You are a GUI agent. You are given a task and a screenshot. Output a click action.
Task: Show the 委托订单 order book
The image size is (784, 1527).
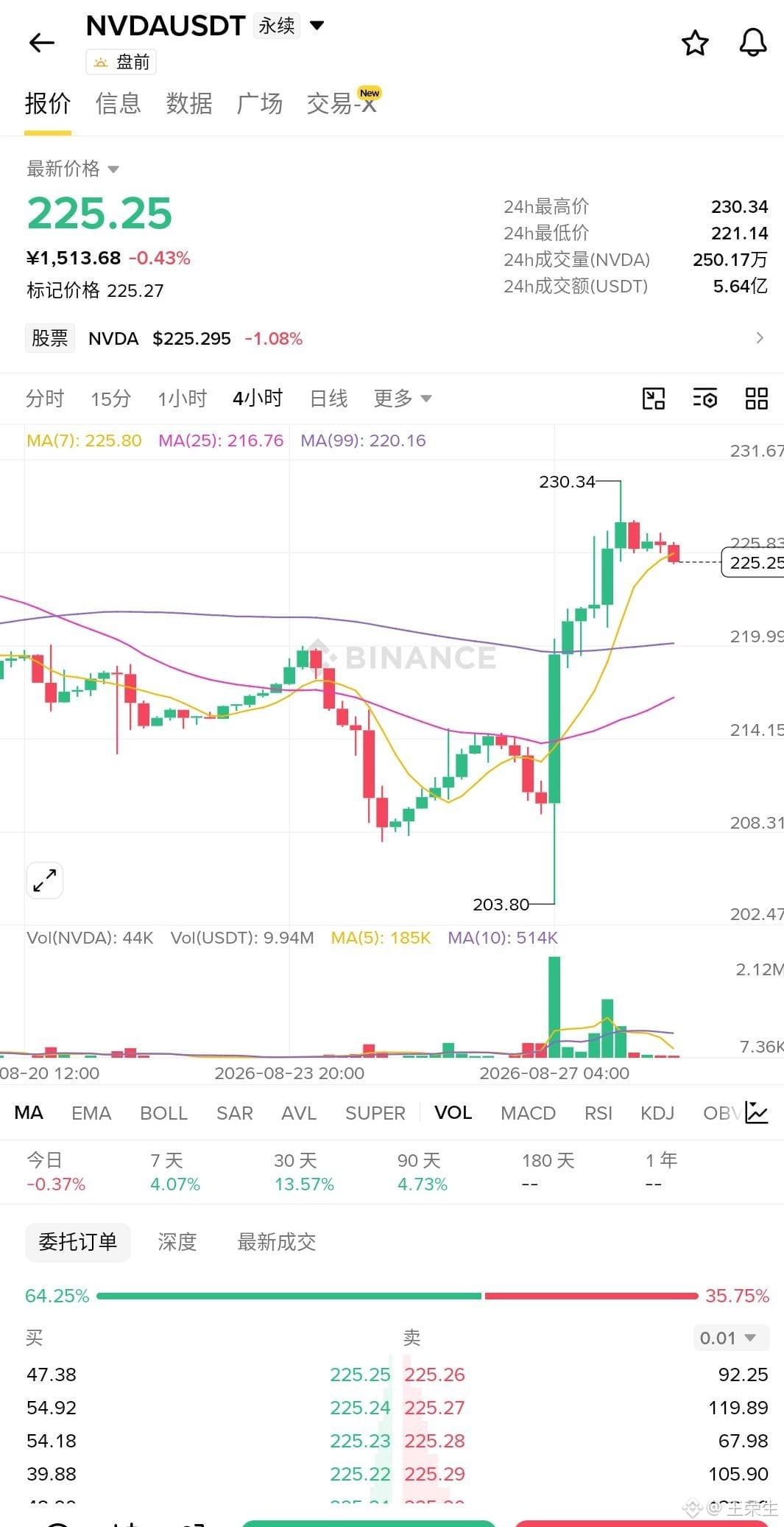(78, 1243)
